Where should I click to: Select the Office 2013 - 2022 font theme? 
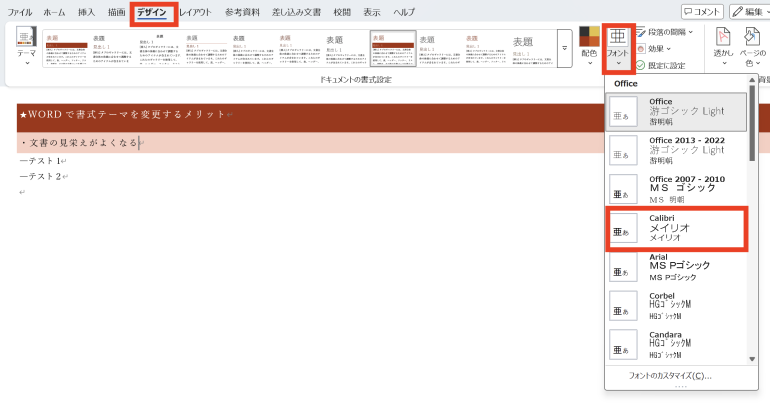click(x=676, y=150)
